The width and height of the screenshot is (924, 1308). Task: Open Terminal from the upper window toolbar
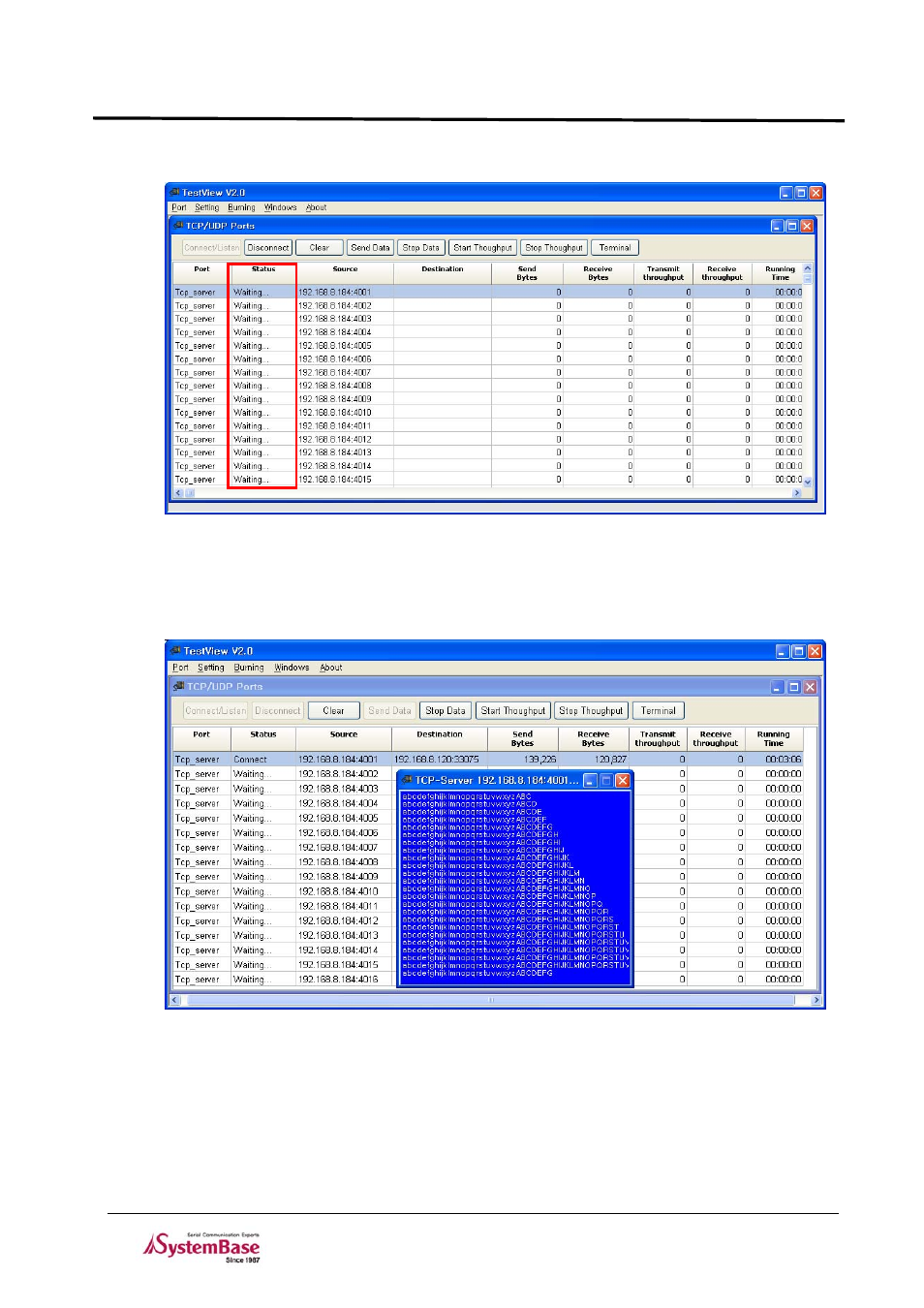(615, 248)
